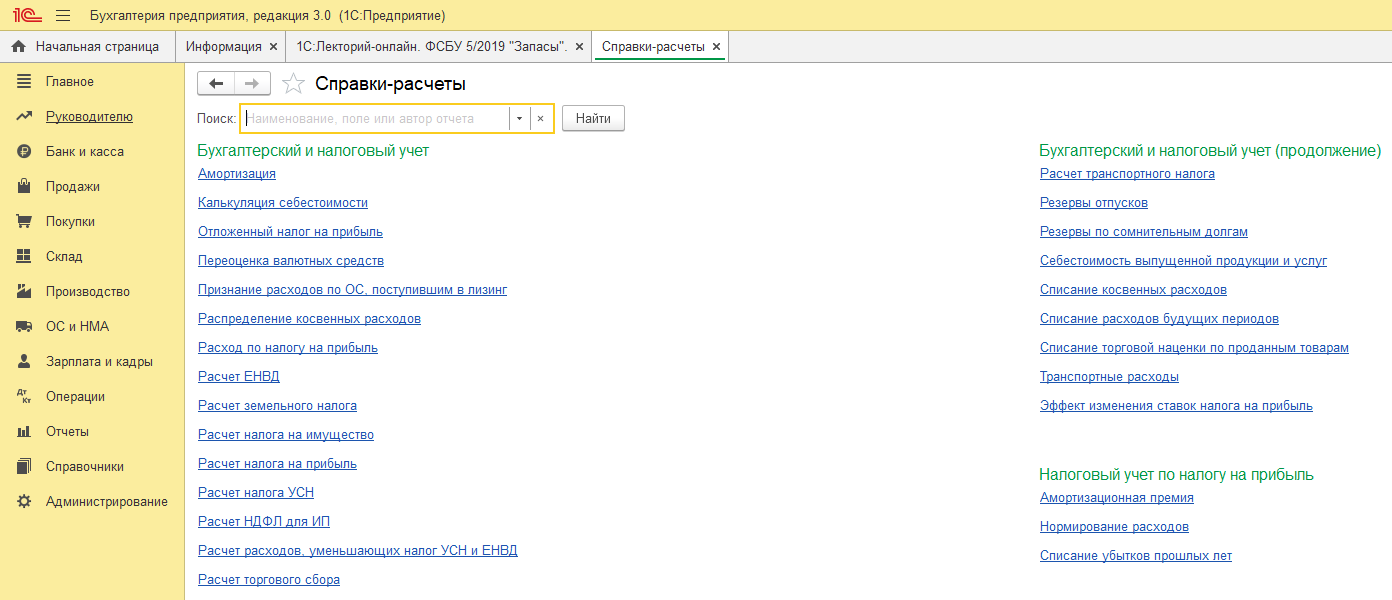Image resolution: width=1392 pixels, height=600 pixels.
Task: Open the Амортизация report
Action: point(237,174)
